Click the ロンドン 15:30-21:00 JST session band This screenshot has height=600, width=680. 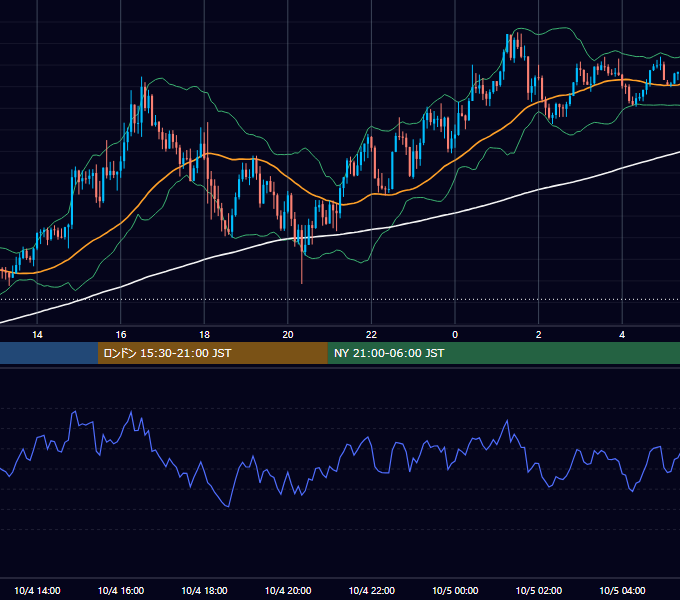click(x=212, y=353)
